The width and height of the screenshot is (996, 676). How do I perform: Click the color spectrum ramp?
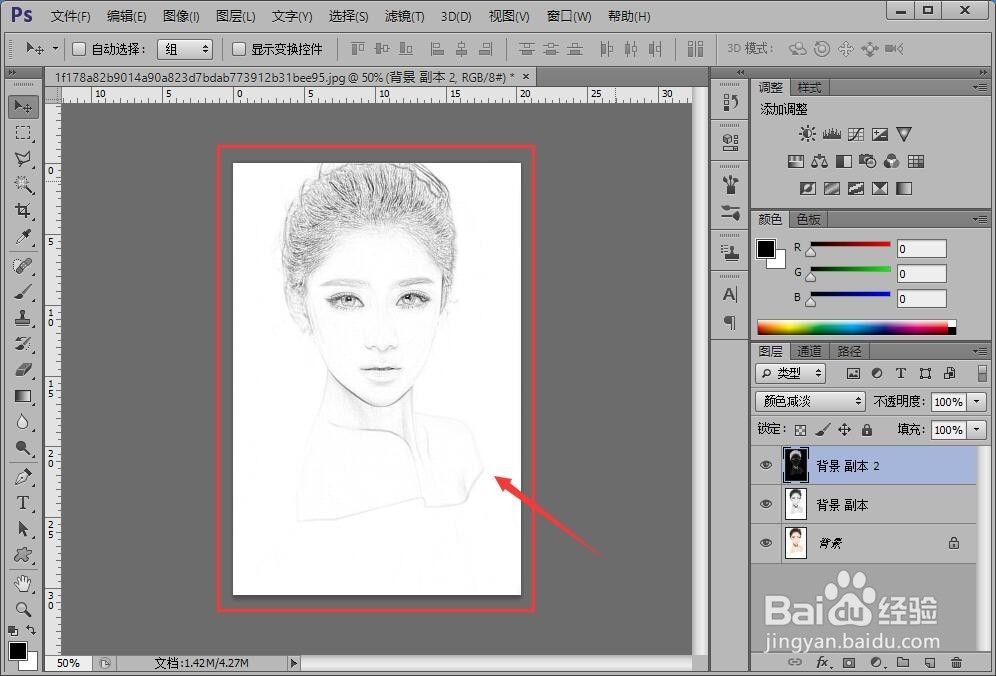point(856,328)
